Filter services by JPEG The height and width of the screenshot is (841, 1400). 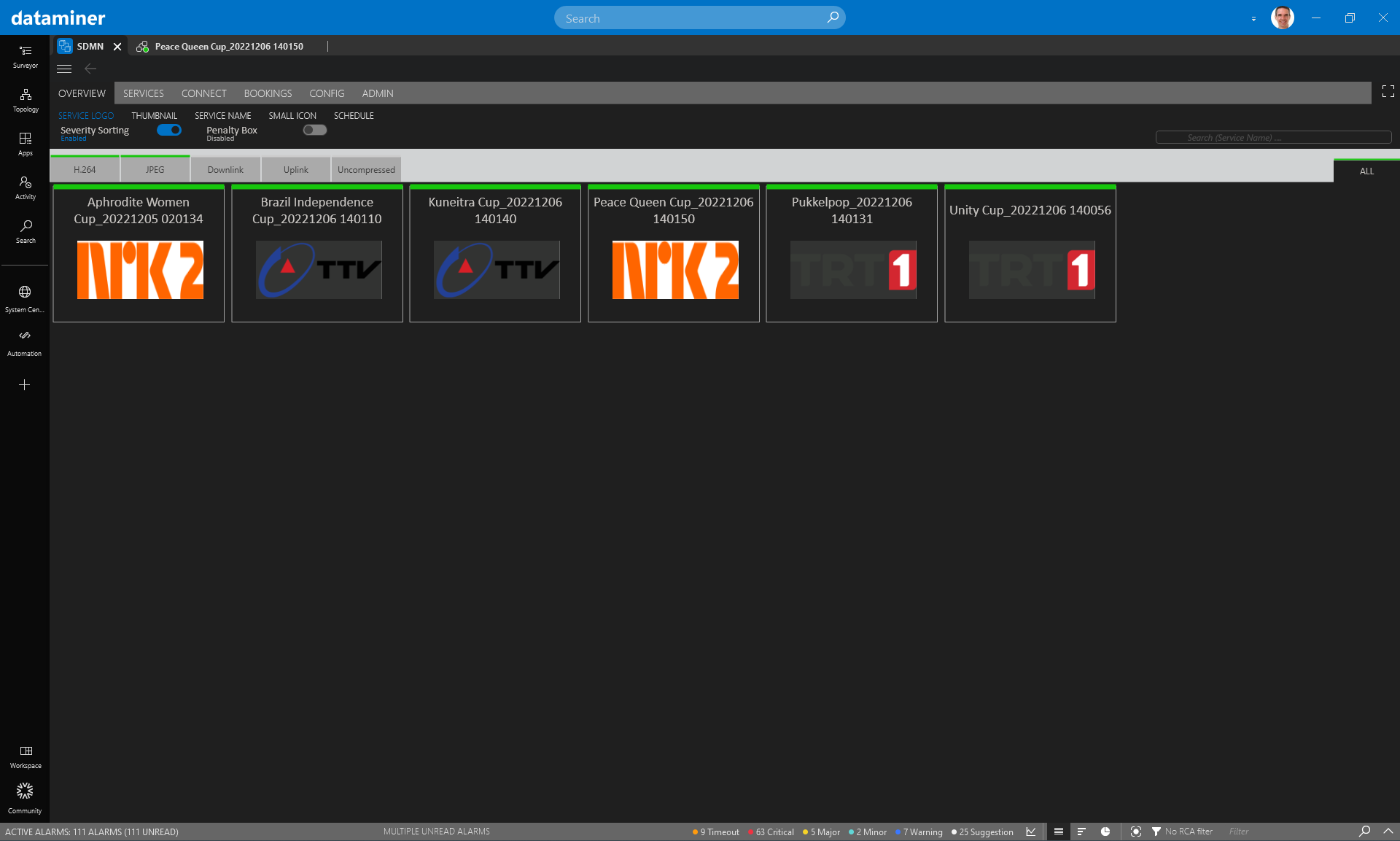155,169
